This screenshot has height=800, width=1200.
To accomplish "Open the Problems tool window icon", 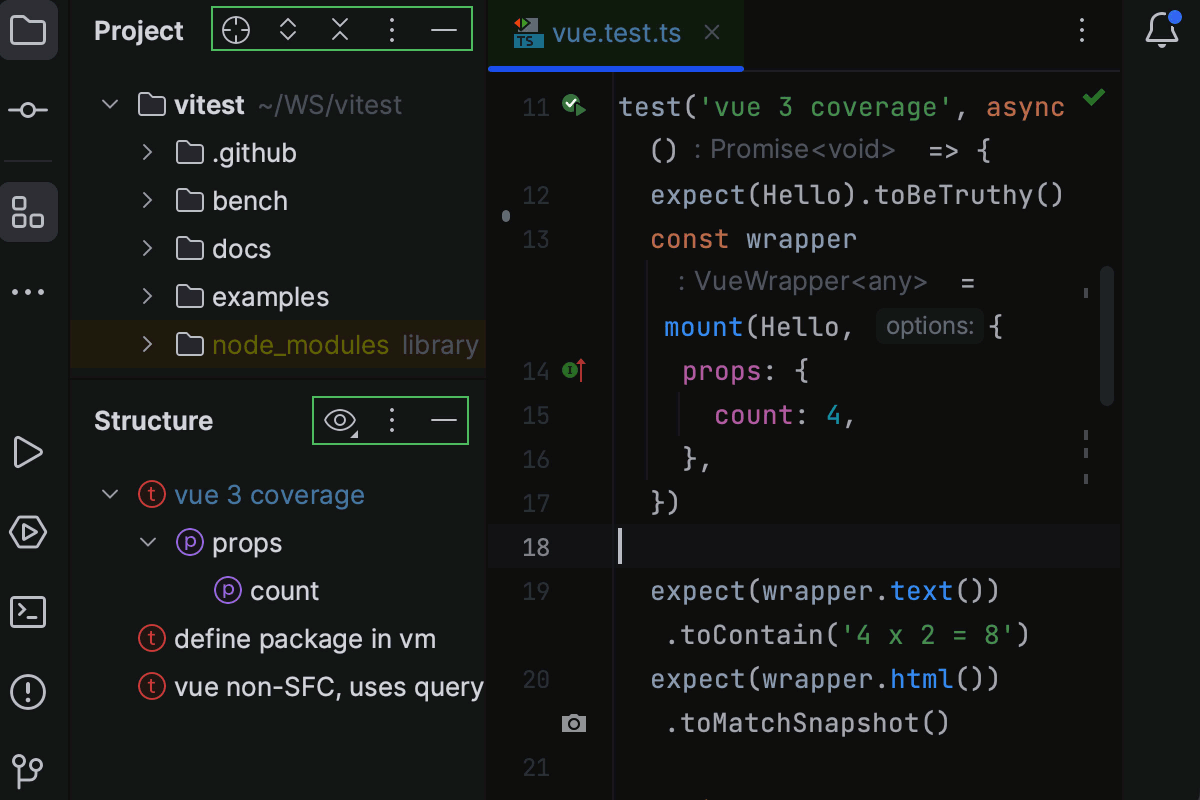I will [28, 691].
